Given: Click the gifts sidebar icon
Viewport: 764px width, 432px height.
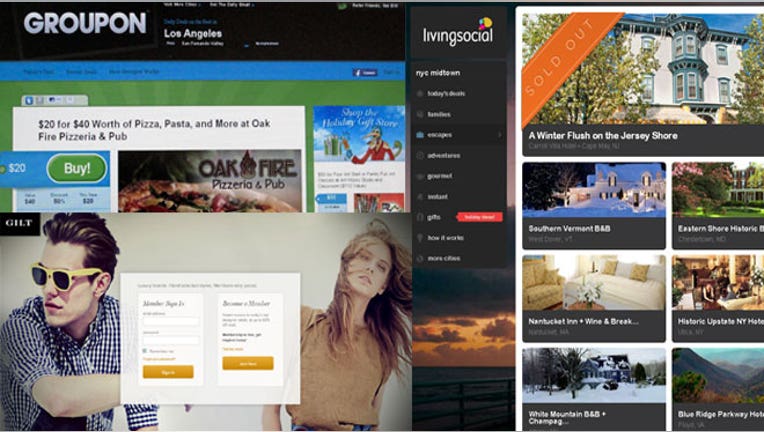Looking at the screenshot, I should (x=420, y=217).
